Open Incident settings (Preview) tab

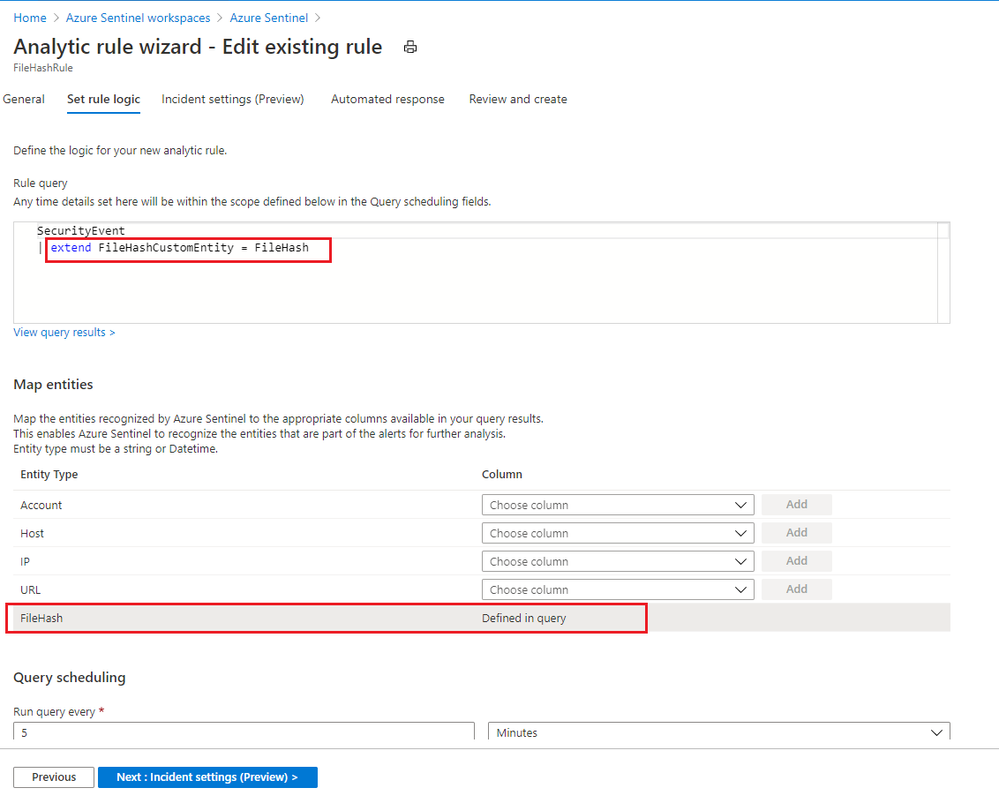click(x=233, y=99)
